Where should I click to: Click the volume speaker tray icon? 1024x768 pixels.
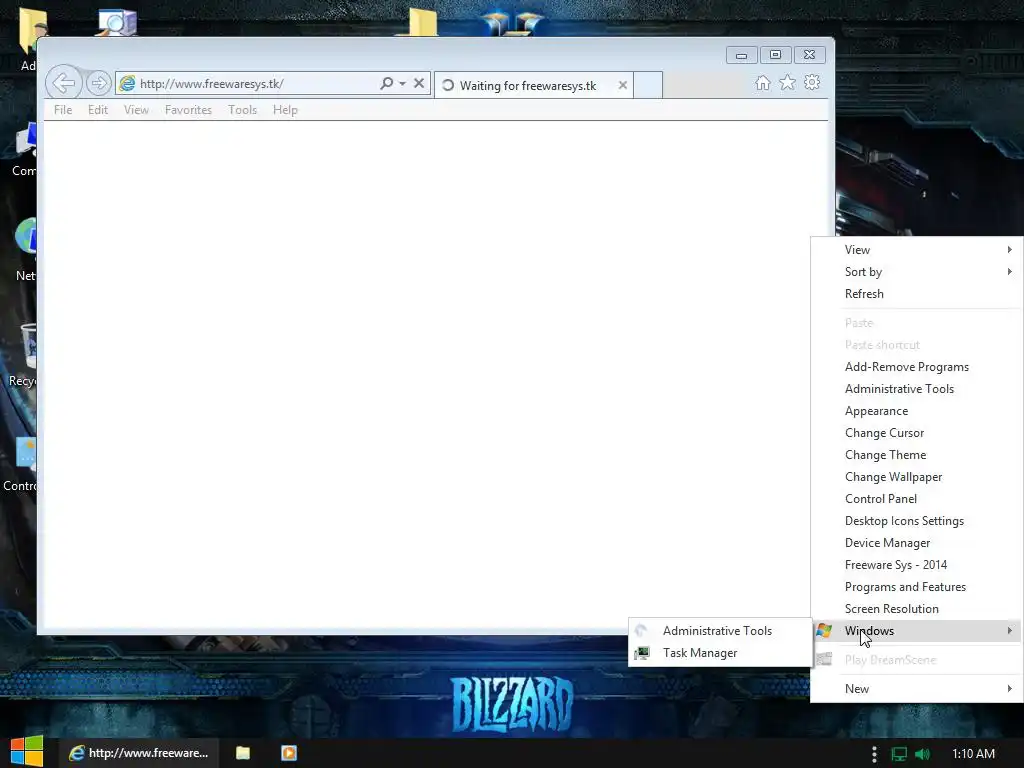[x=922, y=754]
